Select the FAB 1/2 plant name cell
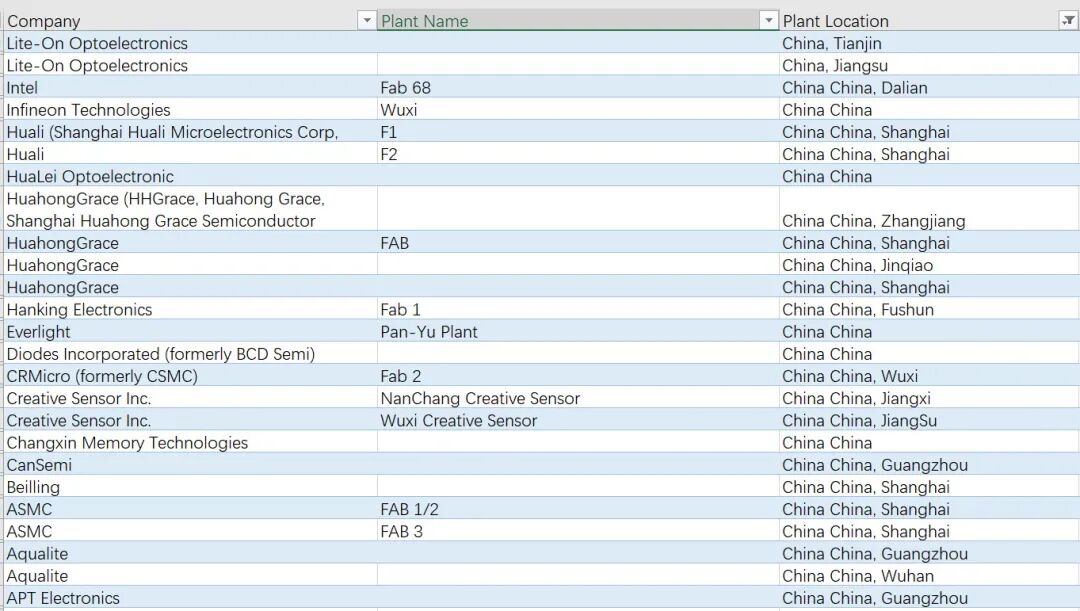The image size is (1080, 611). pos(579,509)
